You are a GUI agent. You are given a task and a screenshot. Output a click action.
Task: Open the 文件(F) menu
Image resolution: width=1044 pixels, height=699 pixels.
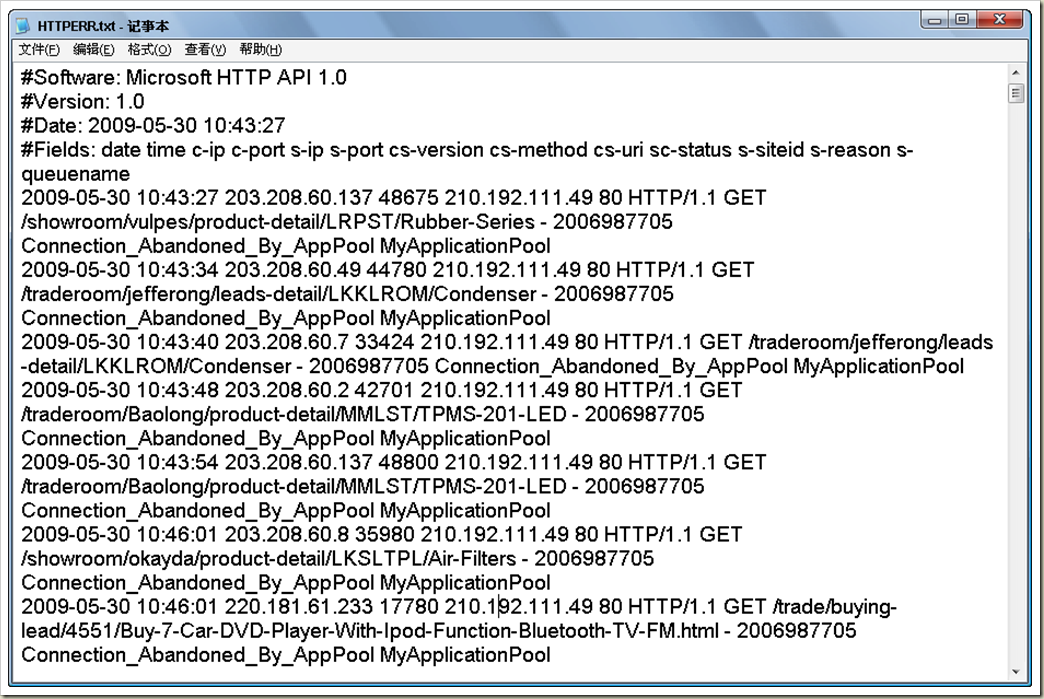[x=39, y=50]
